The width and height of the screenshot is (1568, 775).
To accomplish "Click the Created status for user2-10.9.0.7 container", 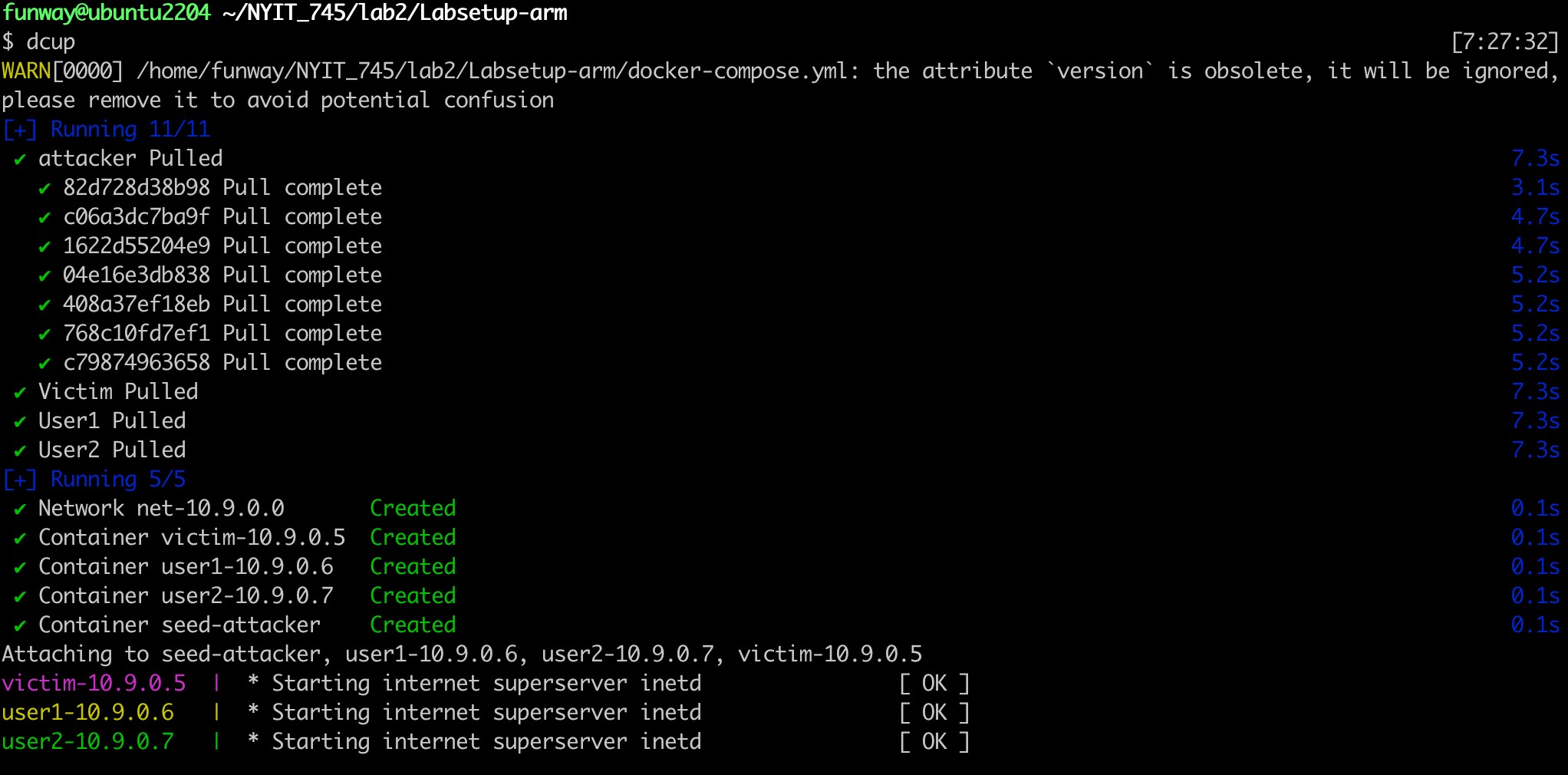I will [x=413, y=595].
